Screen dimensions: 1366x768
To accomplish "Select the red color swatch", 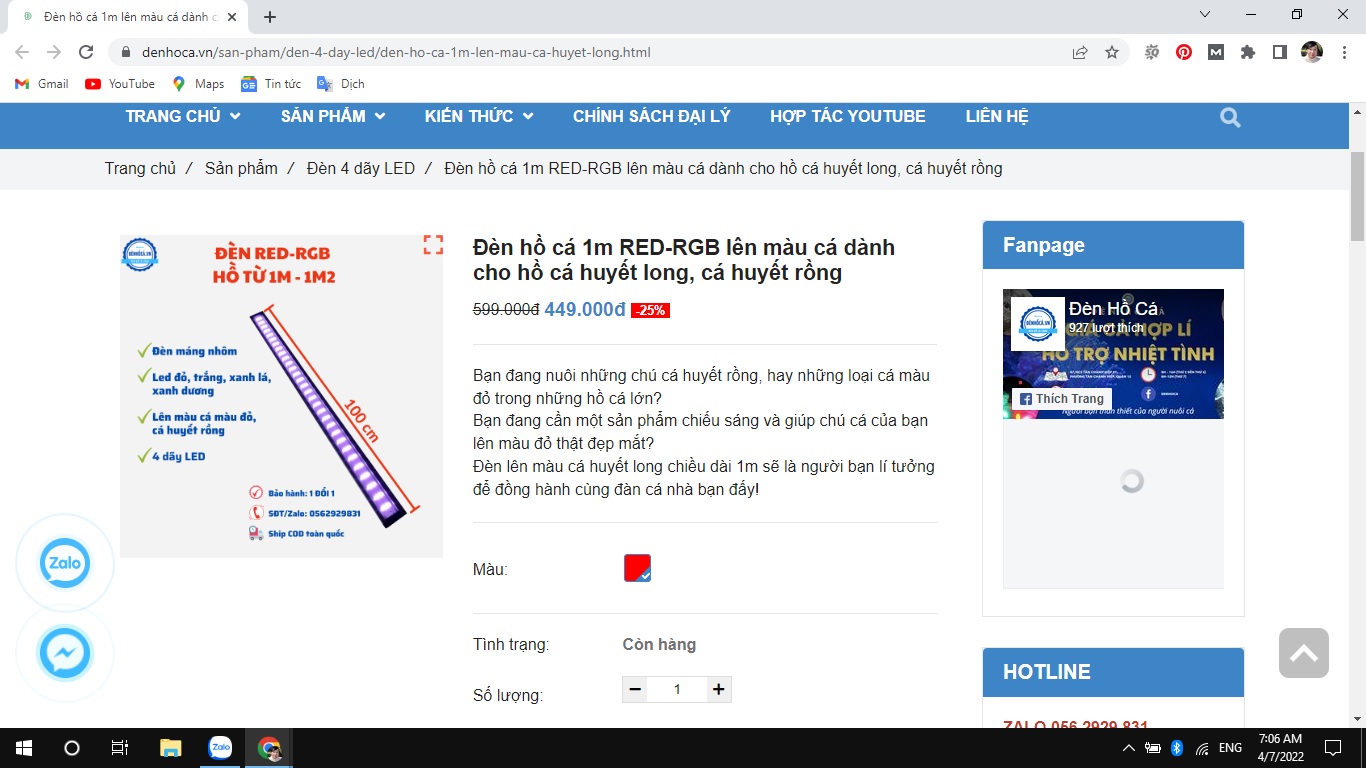I will pyautogui.click(x=637, y=568).
